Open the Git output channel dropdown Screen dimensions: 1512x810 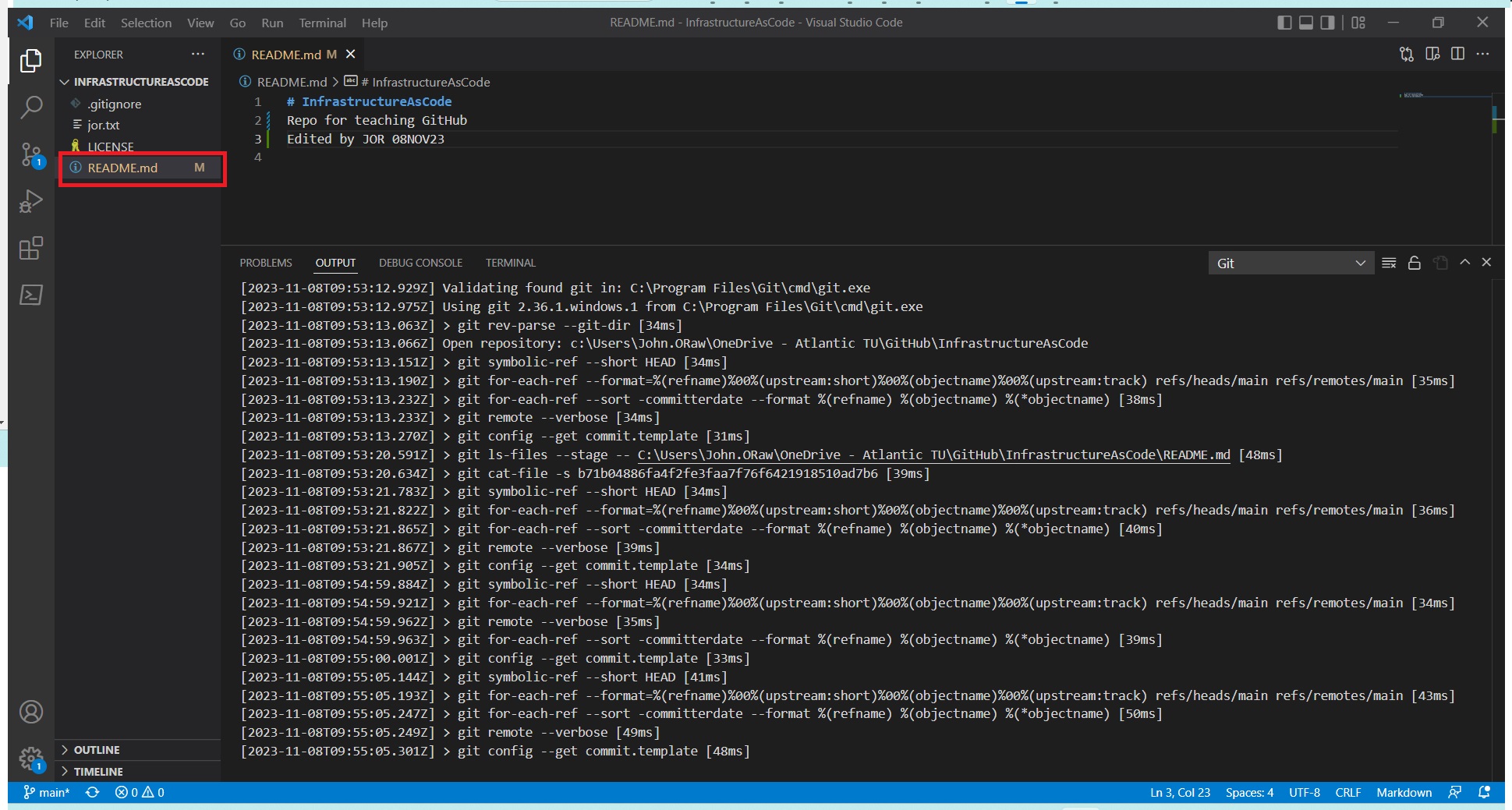click(x=1291, y=264)
